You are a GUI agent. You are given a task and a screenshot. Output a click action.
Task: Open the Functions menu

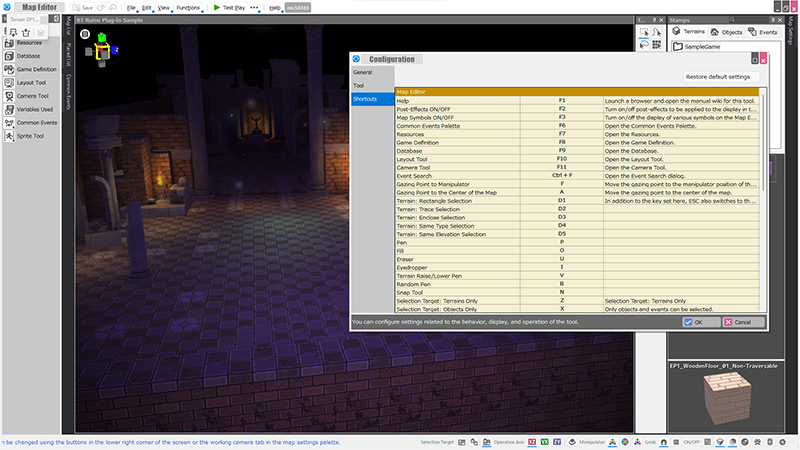click(188, 8)
